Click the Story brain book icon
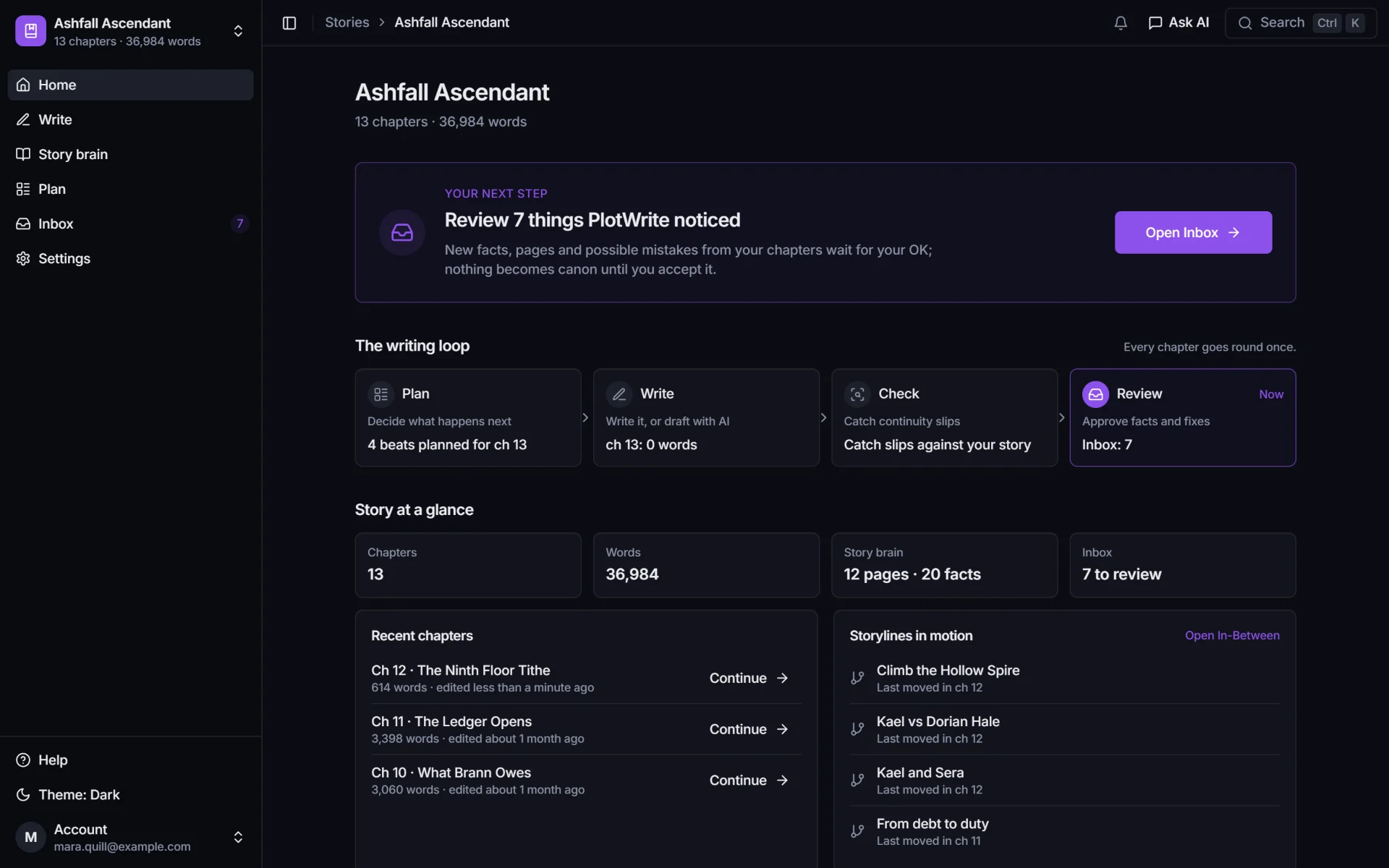Image resolution: width=1389 pixels, height=868 pixels. [x=23, y=154]
